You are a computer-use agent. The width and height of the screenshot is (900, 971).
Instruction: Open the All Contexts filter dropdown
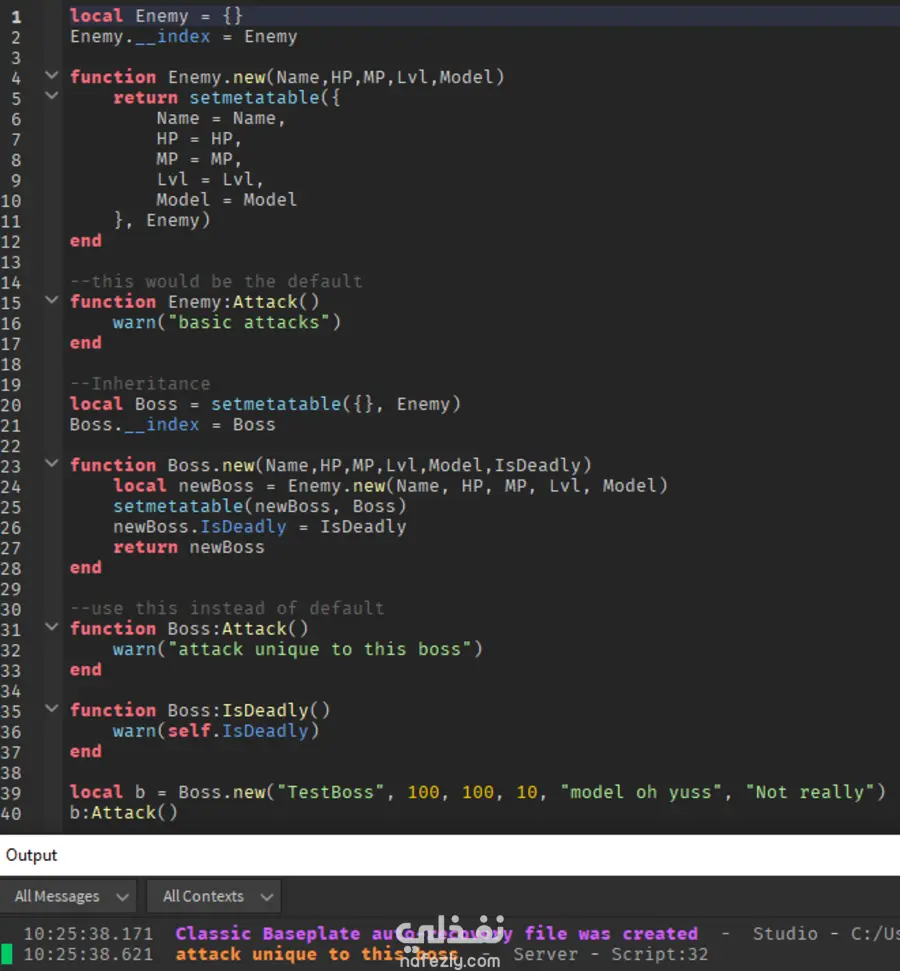click(214, 896)
